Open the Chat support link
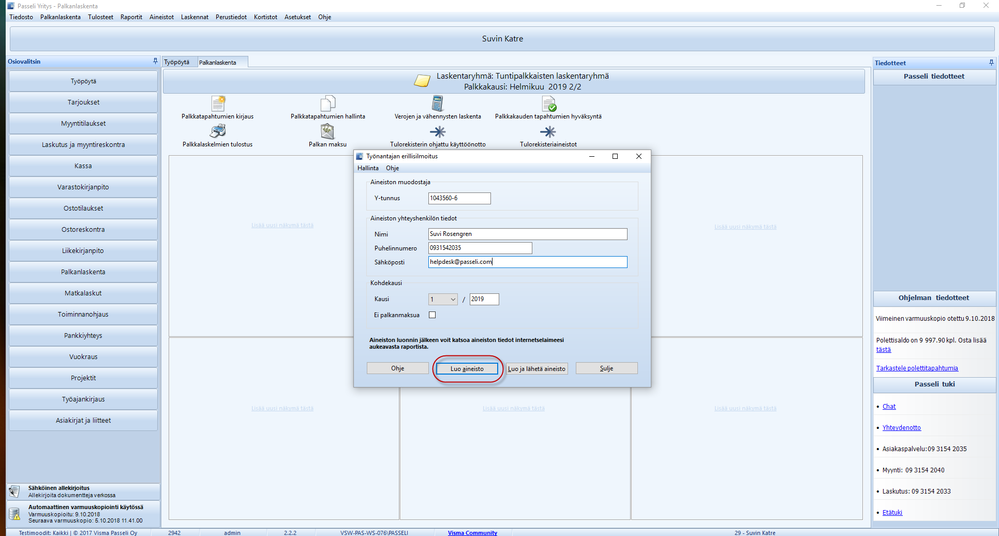 tap(889, 406)
